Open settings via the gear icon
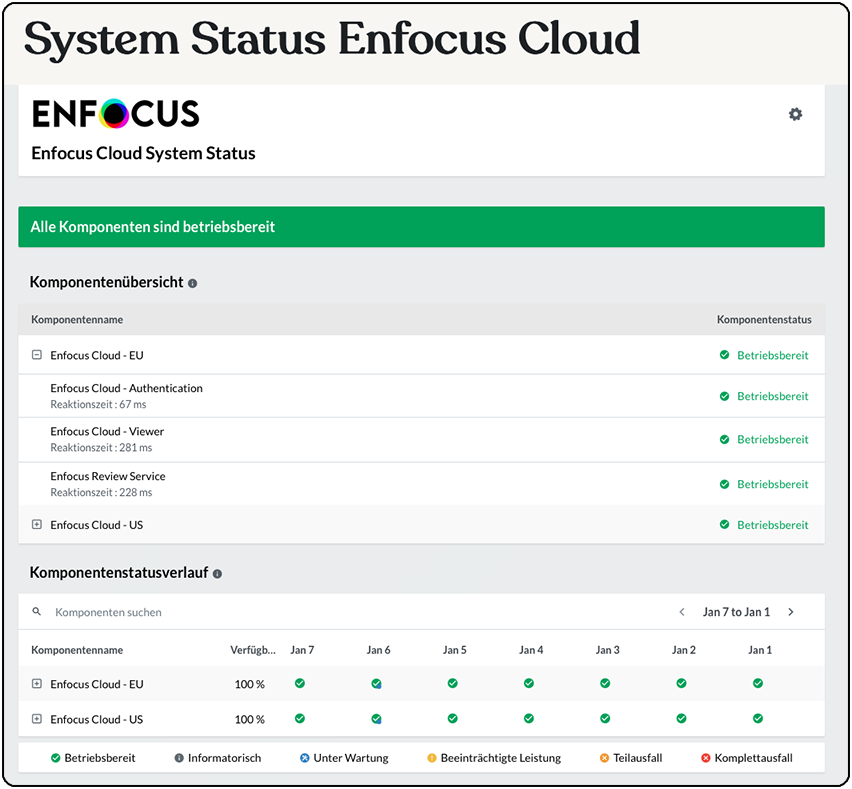The height and width of the screenshot is (789, 852). (795, 115)
